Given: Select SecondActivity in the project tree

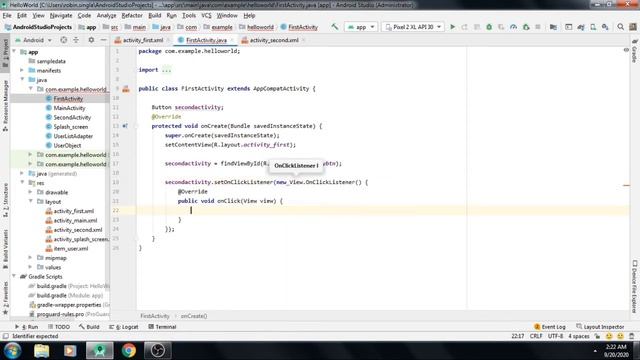Looking at the screenshot, I should coord(72,118).
